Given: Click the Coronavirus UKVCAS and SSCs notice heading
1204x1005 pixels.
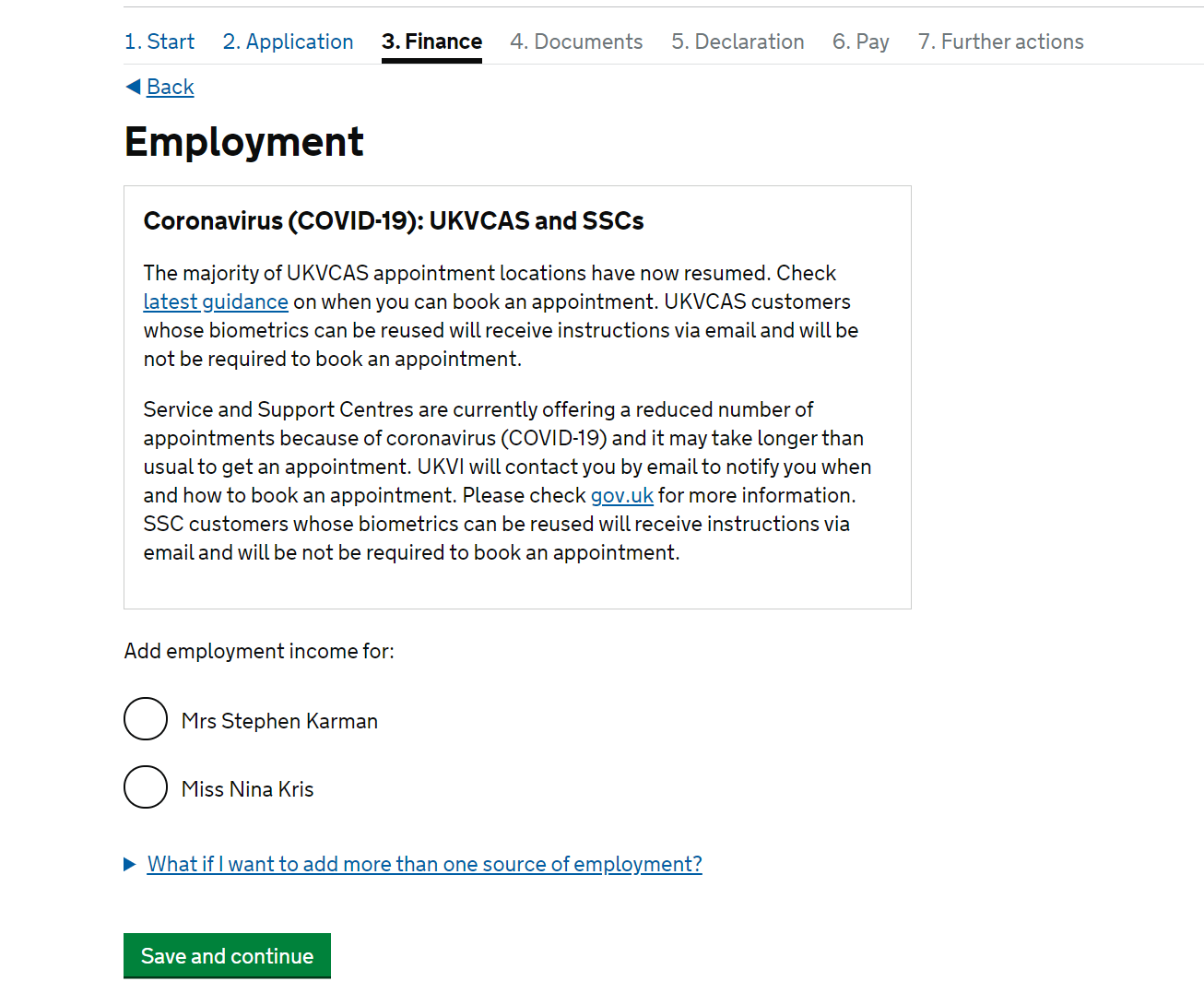Looking at the screenshot, I should [x=394, y=221].
